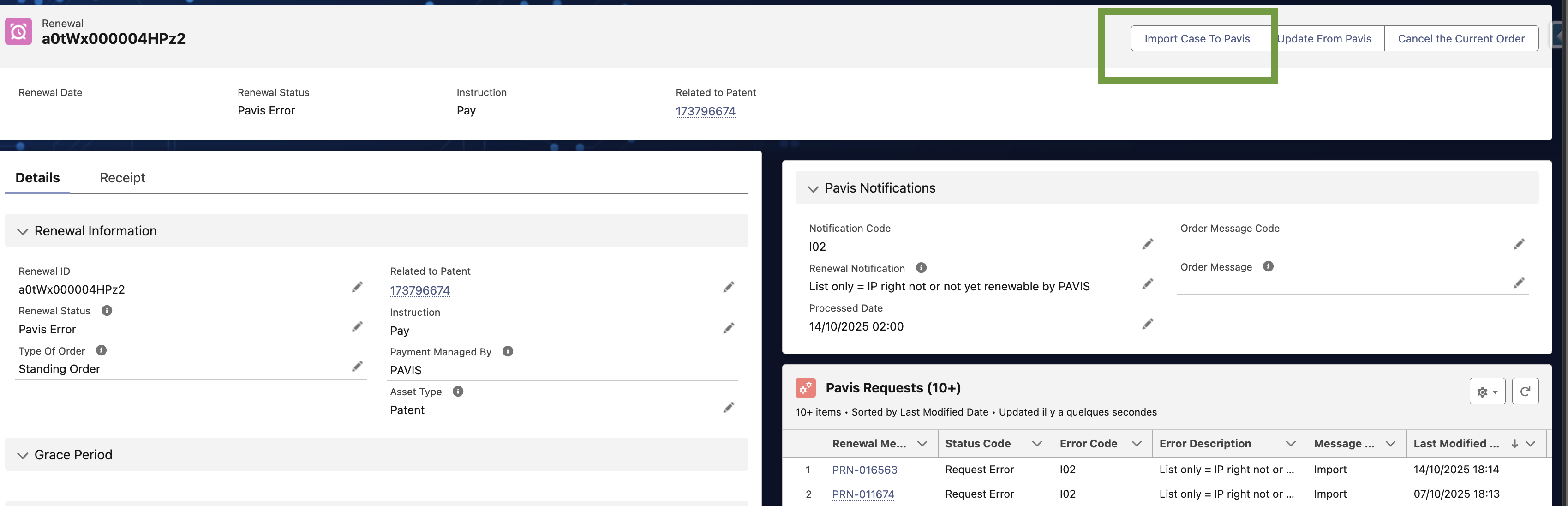Open Error Description column dropdown arrow
Screen dimensions: 1568x506
1290,444
